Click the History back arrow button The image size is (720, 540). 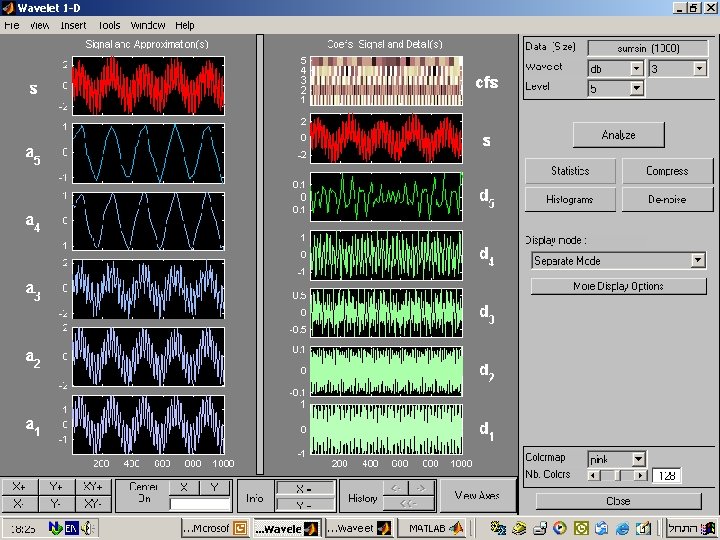click(x=396, y=488)
